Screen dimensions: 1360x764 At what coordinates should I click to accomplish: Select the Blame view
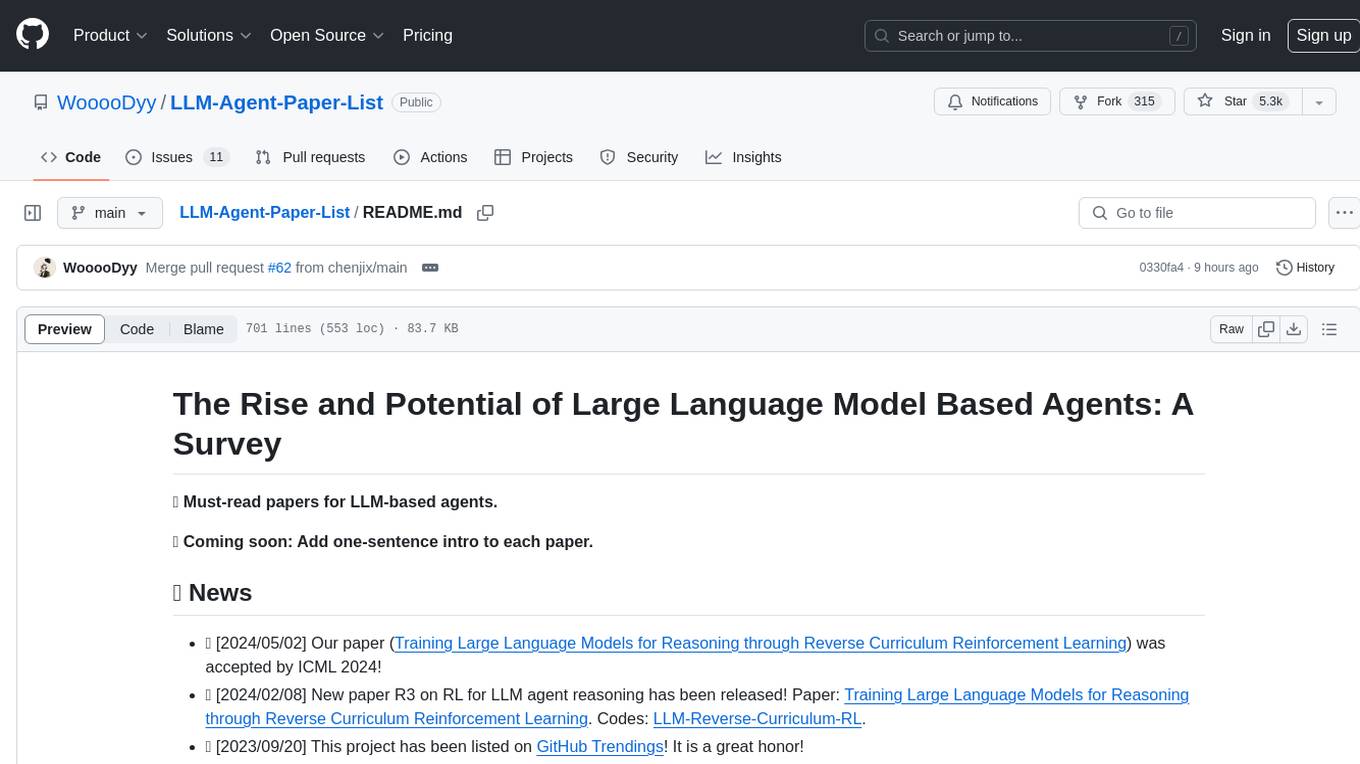(x=203, y=329)
